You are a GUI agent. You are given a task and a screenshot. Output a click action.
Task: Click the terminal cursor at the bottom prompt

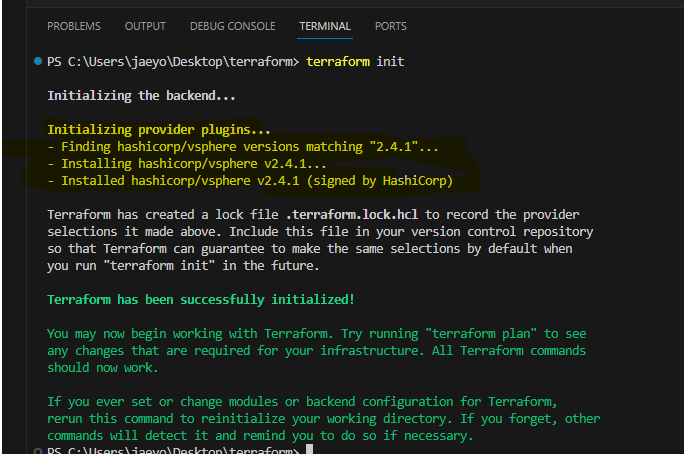[x=309, y=449]
